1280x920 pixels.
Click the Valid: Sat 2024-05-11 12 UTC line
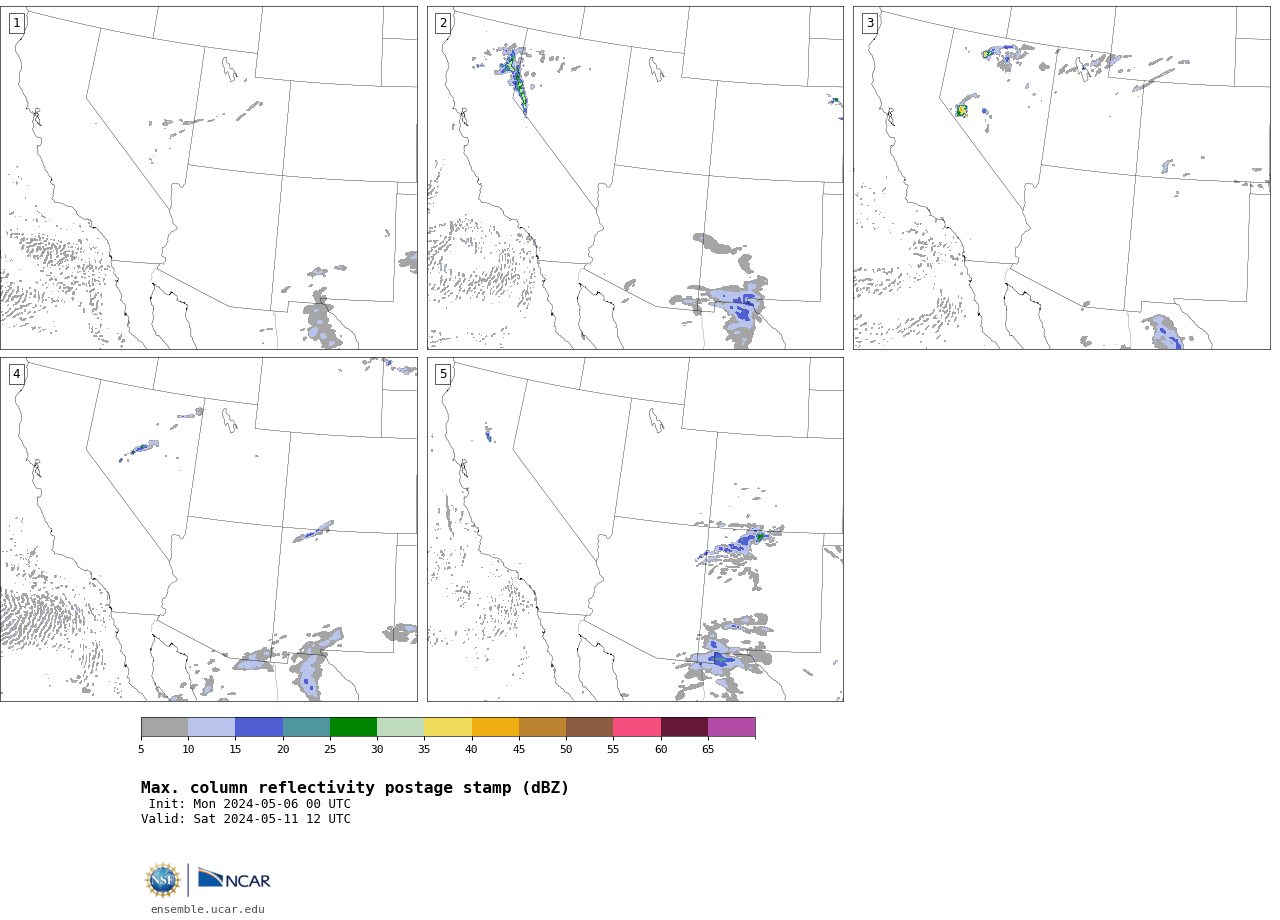pos(246,819)
